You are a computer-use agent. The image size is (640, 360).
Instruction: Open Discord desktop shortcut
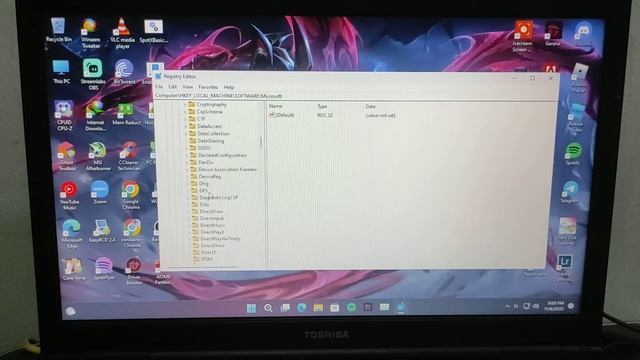(x=583, y=34)
